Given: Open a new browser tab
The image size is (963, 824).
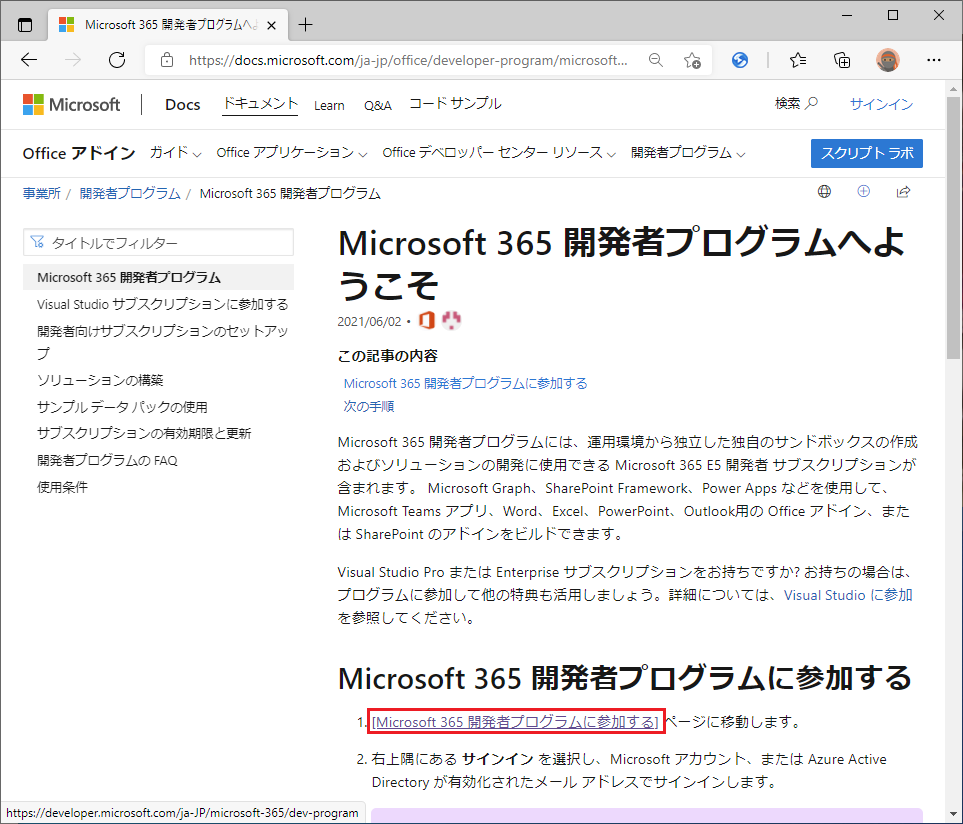Looking at the screenshot, I should pyautogui.click(x=305, y=25).
